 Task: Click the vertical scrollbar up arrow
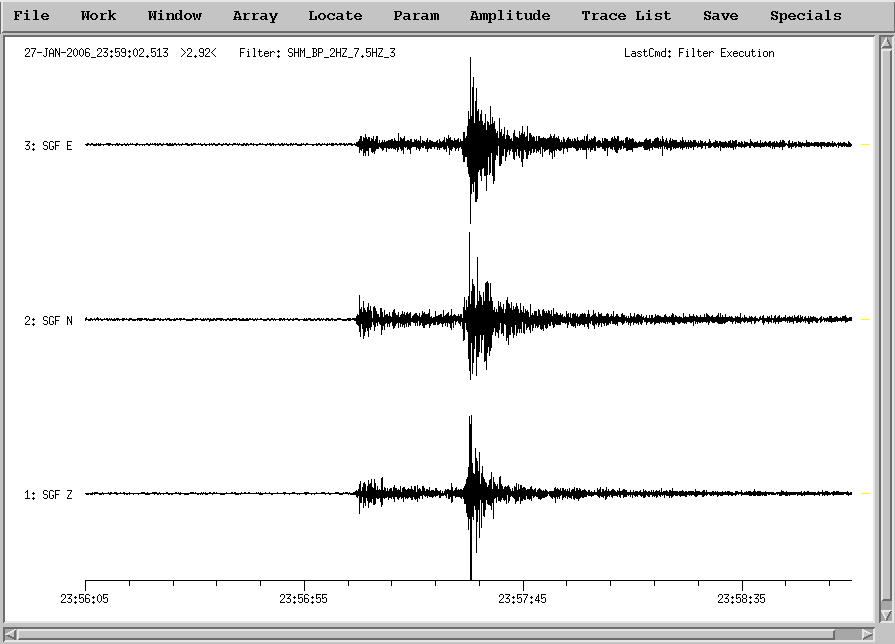click(886, 43)
